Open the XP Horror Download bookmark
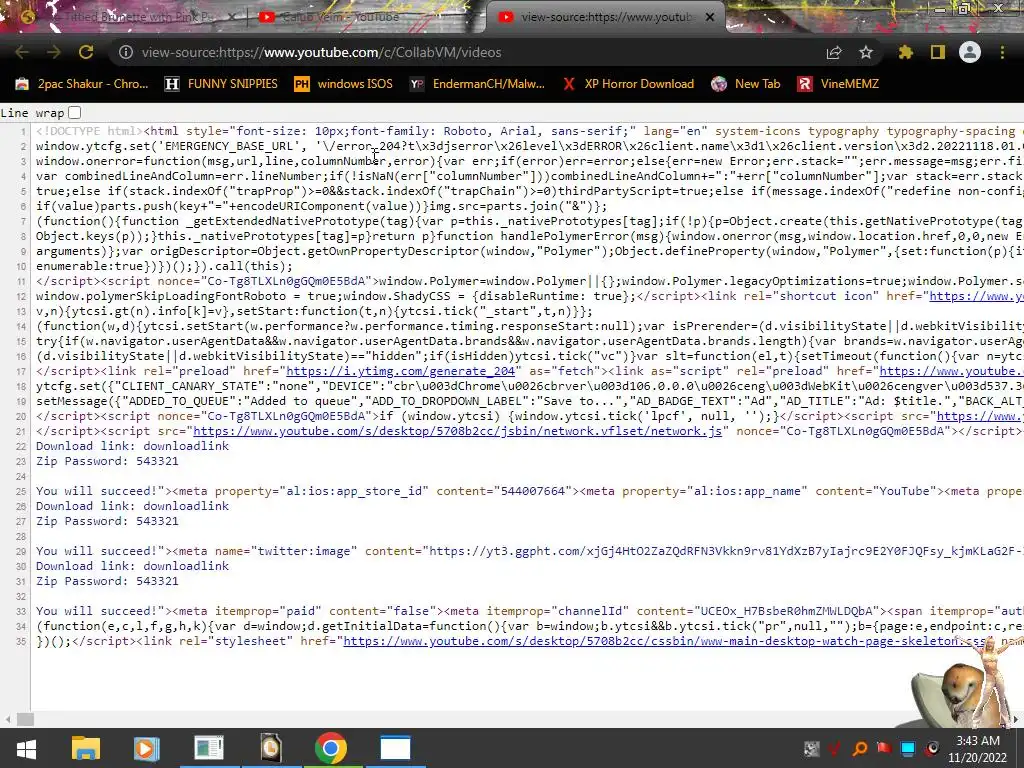The height and width of the screenshot is (768, 1024). pos(628,84)
